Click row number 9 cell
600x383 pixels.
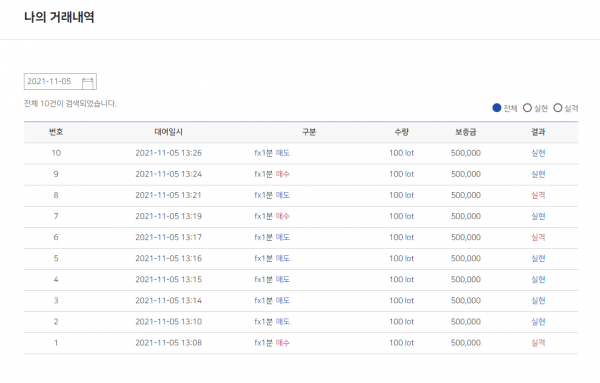56,174
